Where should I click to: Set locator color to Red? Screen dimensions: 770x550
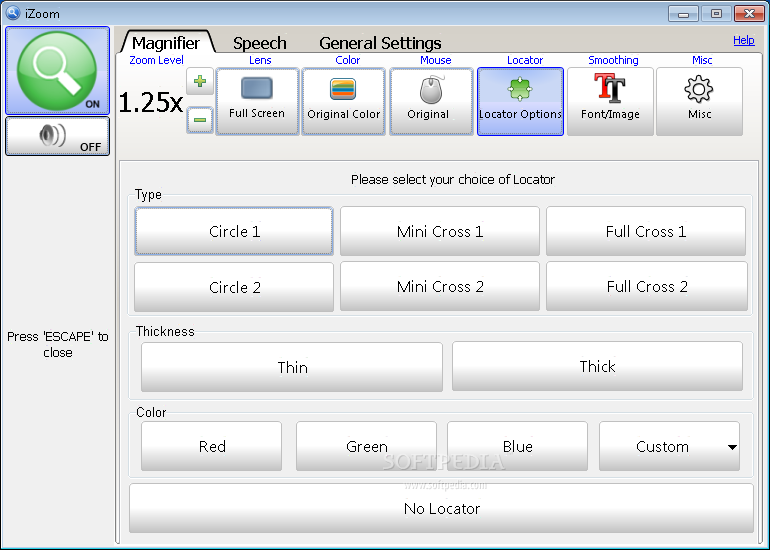[x=212, y=446]
